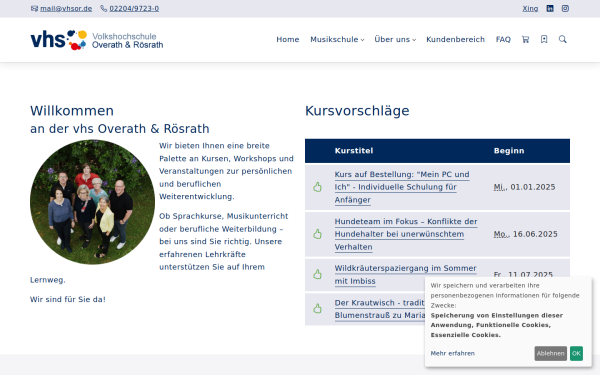Image resolution: width=600 pixels, height=375 pixels.
Task: Click thumbs-up icon for Hundeteam im Fokus course
Action: pos(317,234)
